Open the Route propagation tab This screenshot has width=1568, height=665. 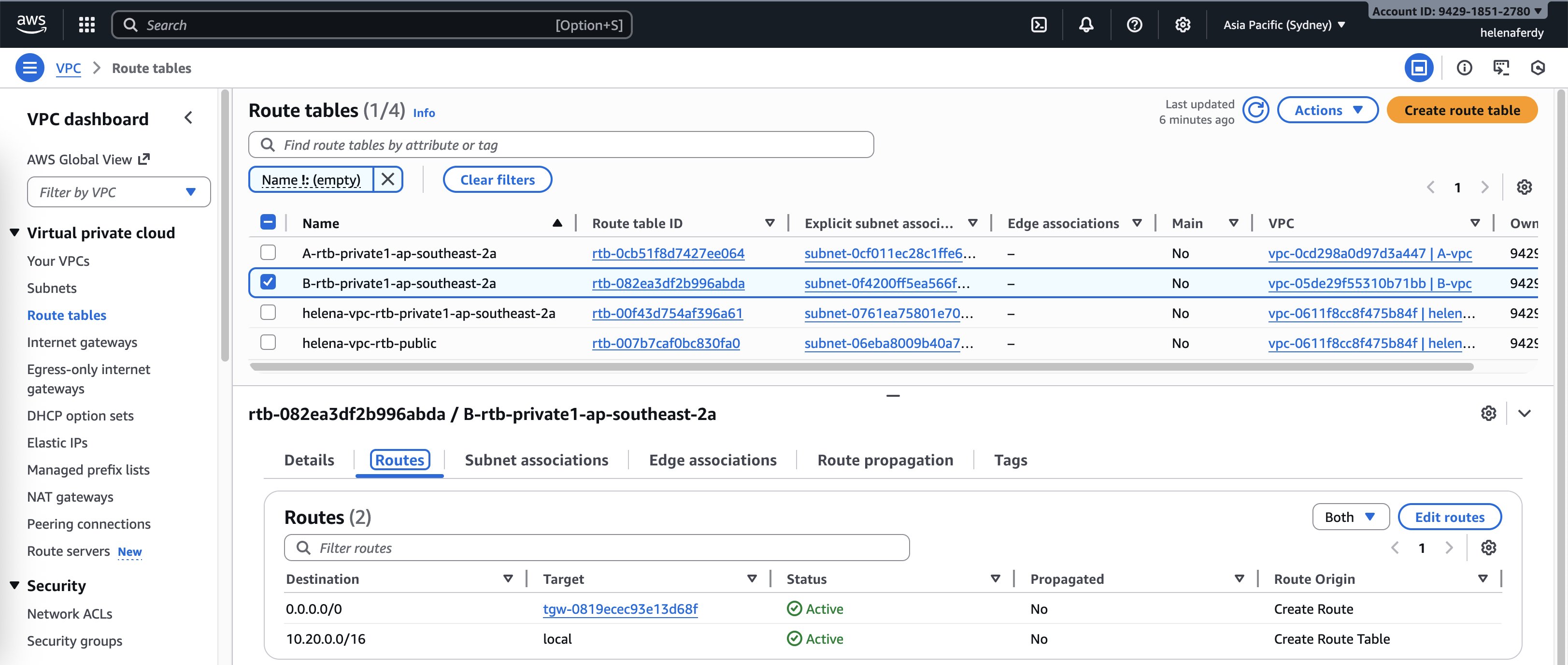(884, 461)
